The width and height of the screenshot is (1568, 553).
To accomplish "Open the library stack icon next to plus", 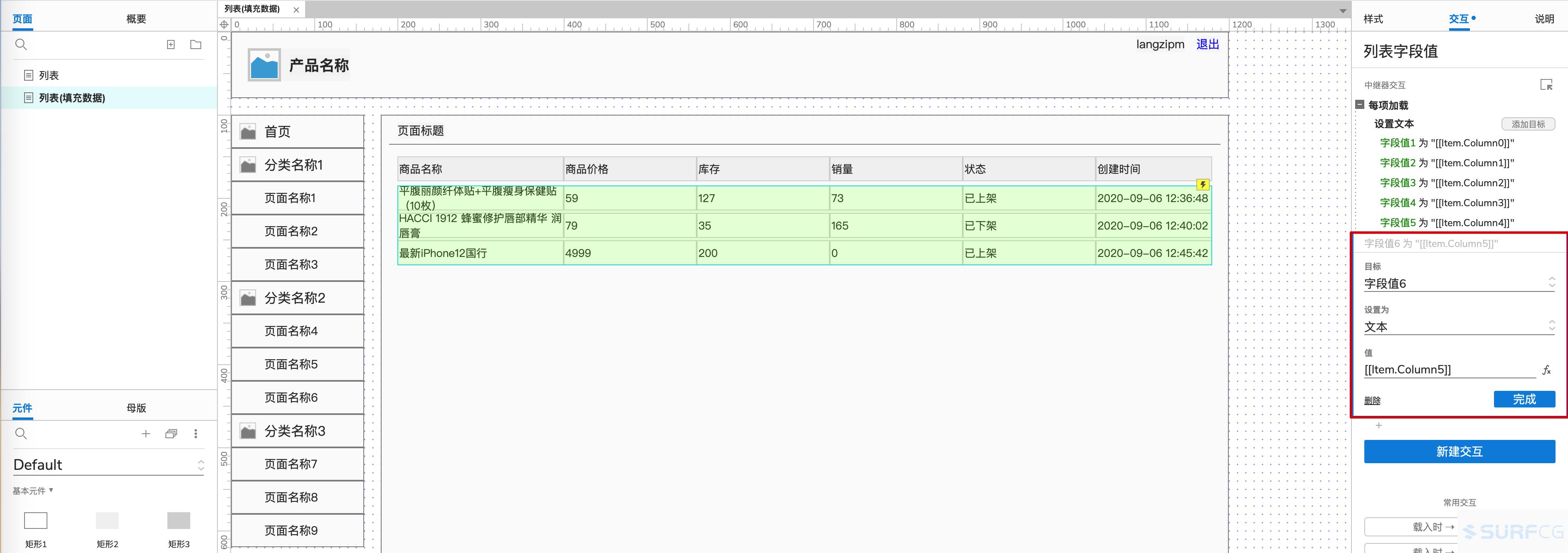I will pos(171,434).
